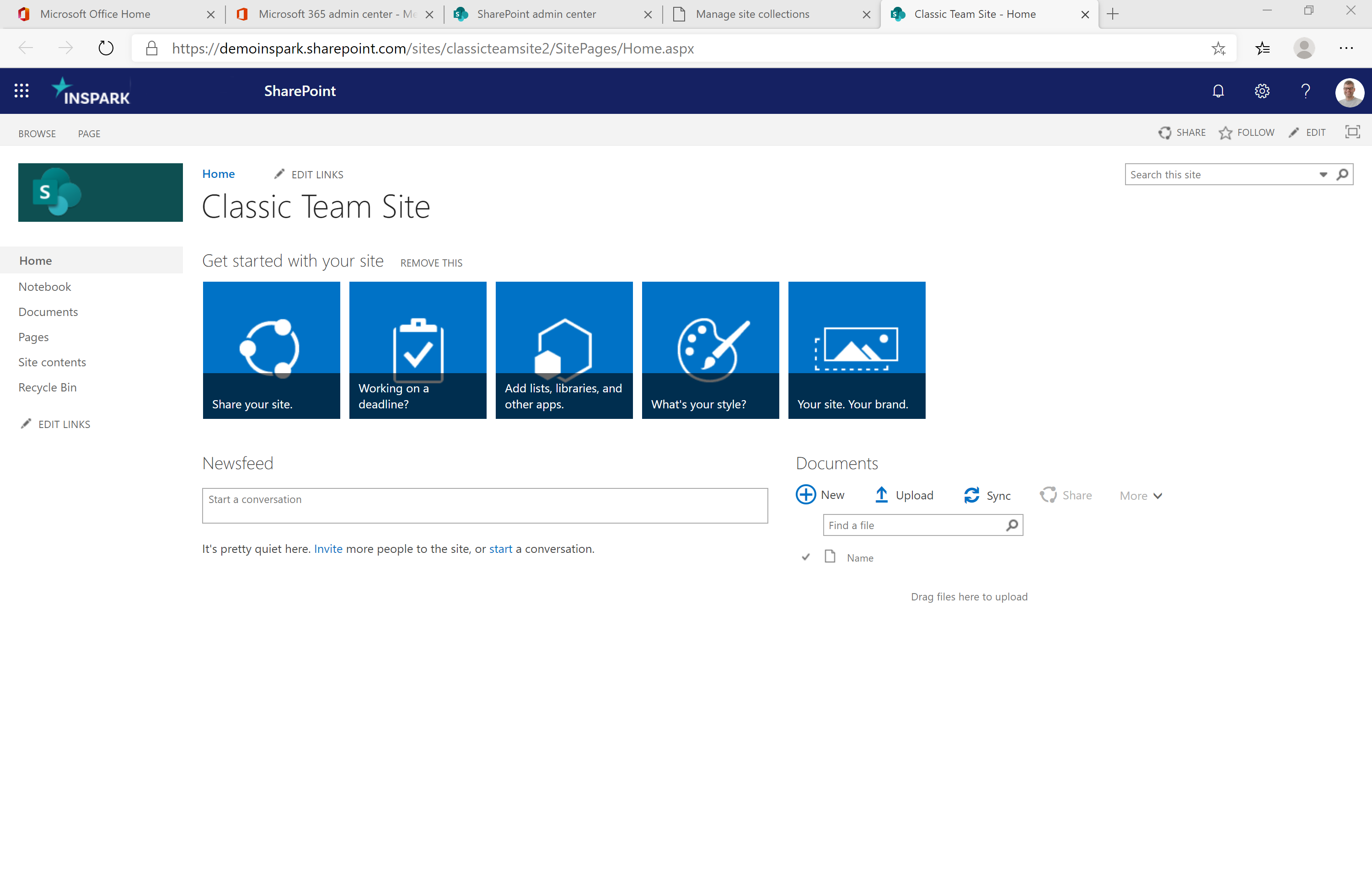Click EDIT LINKS in the sidebar

coord(64,424)
